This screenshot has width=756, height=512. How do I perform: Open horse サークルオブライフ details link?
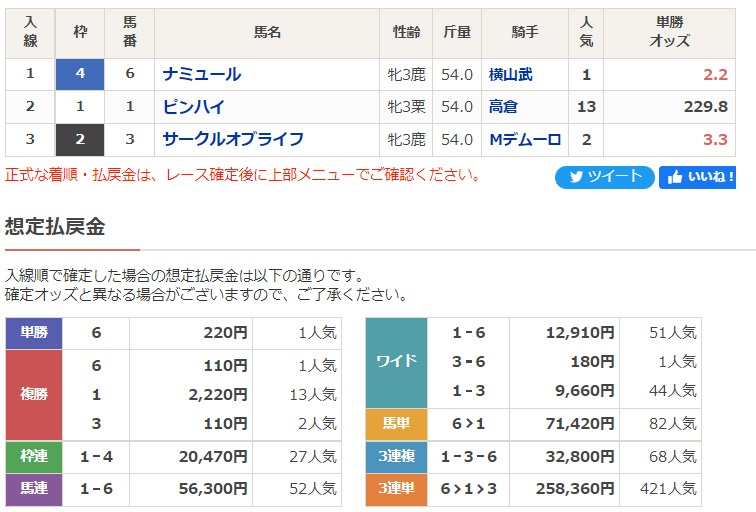click(x=233, y=139)
